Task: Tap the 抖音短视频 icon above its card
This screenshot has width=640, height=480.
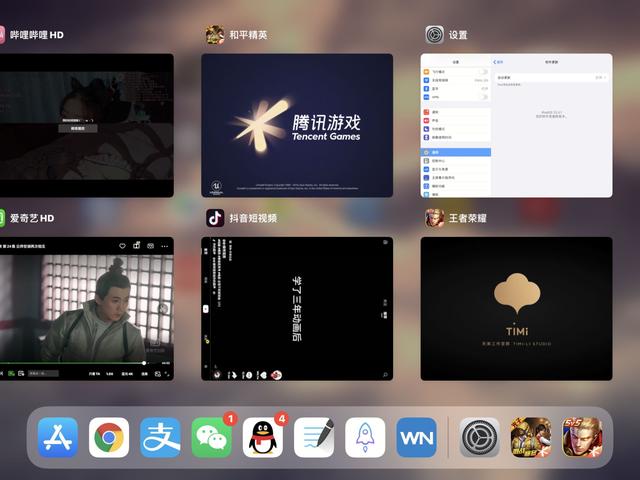Action: [215, 218]
